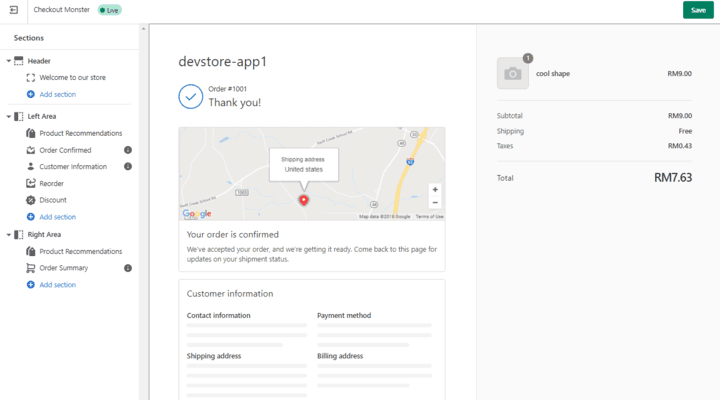Zoom out on the map

pyautogui.click(x=435, y=202)
